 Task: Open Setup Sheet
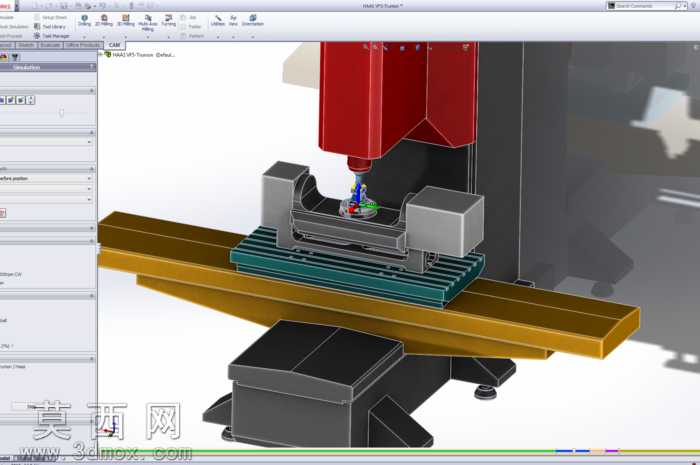[x=50, y=17]
